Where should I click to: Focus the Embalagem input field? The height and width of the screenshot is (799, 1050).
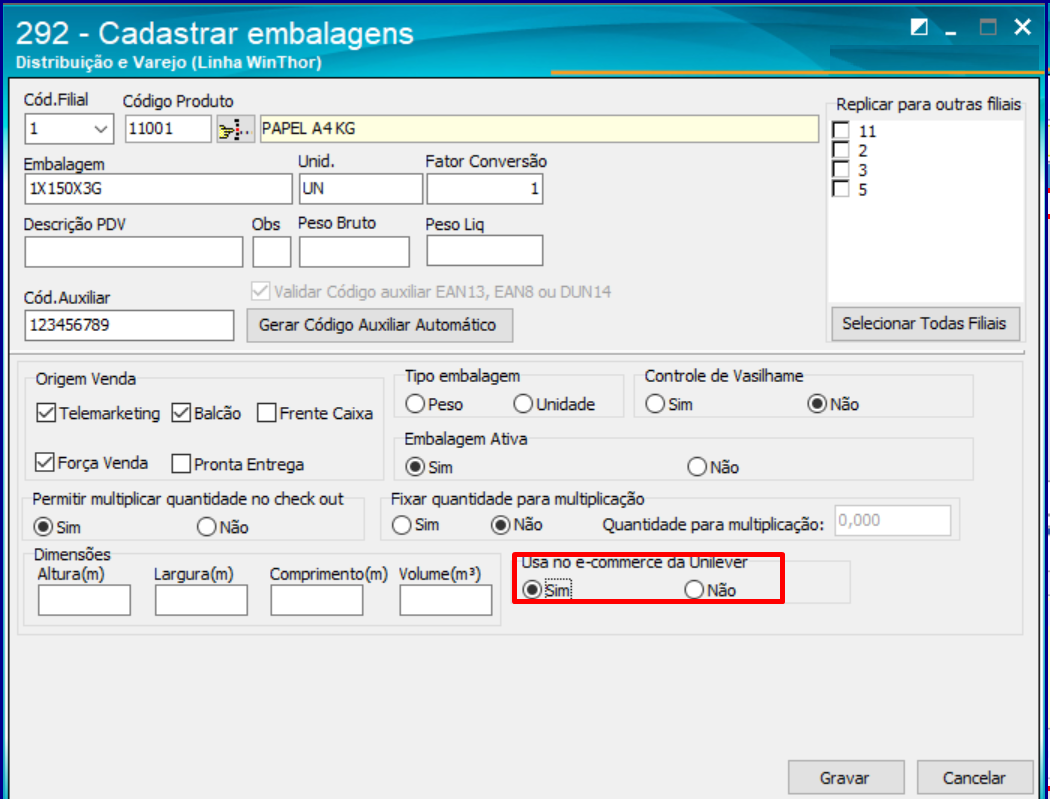(158, 189)
